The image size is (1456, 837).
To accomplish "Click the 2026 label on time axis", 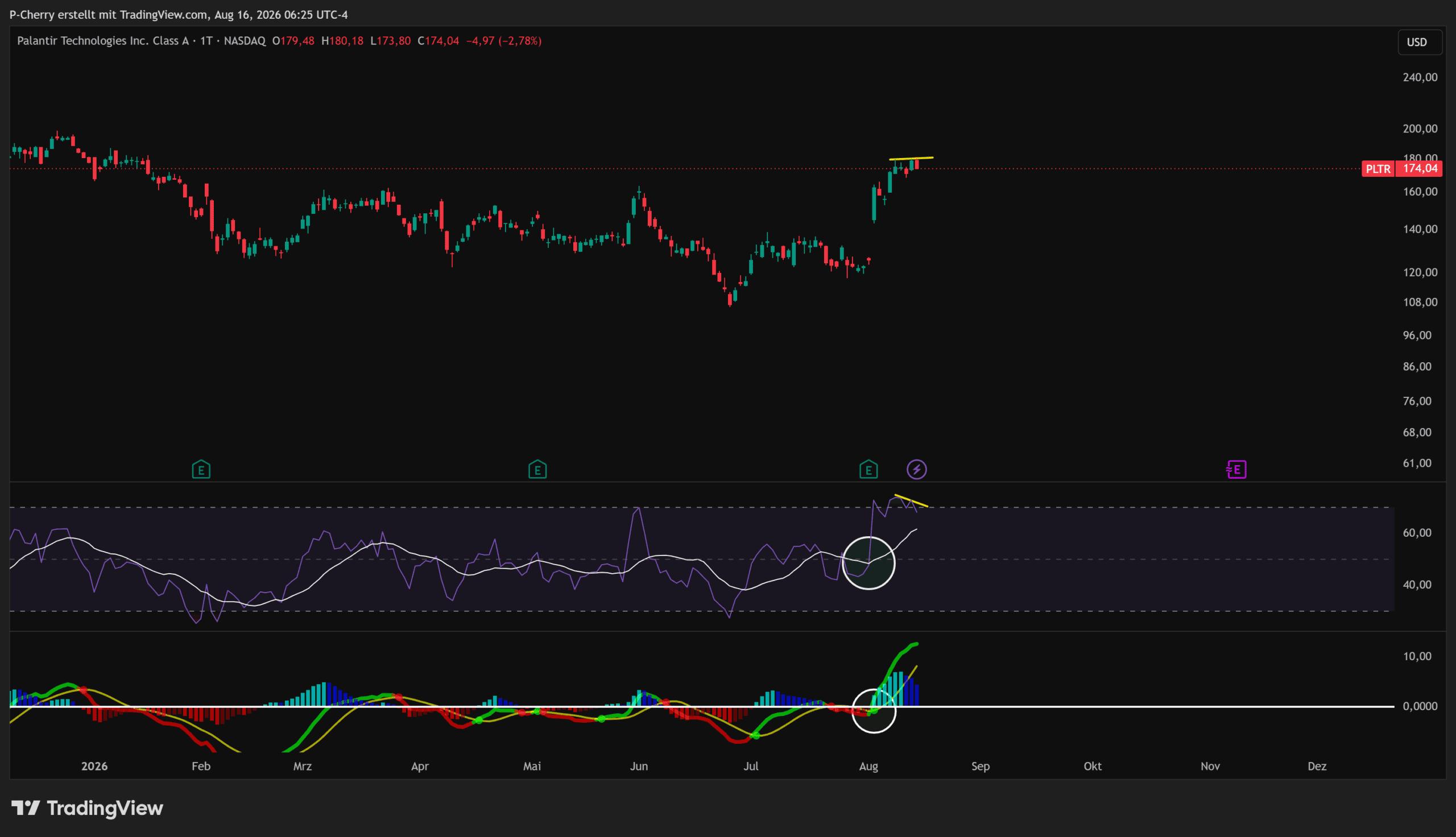I will point(94,766).
